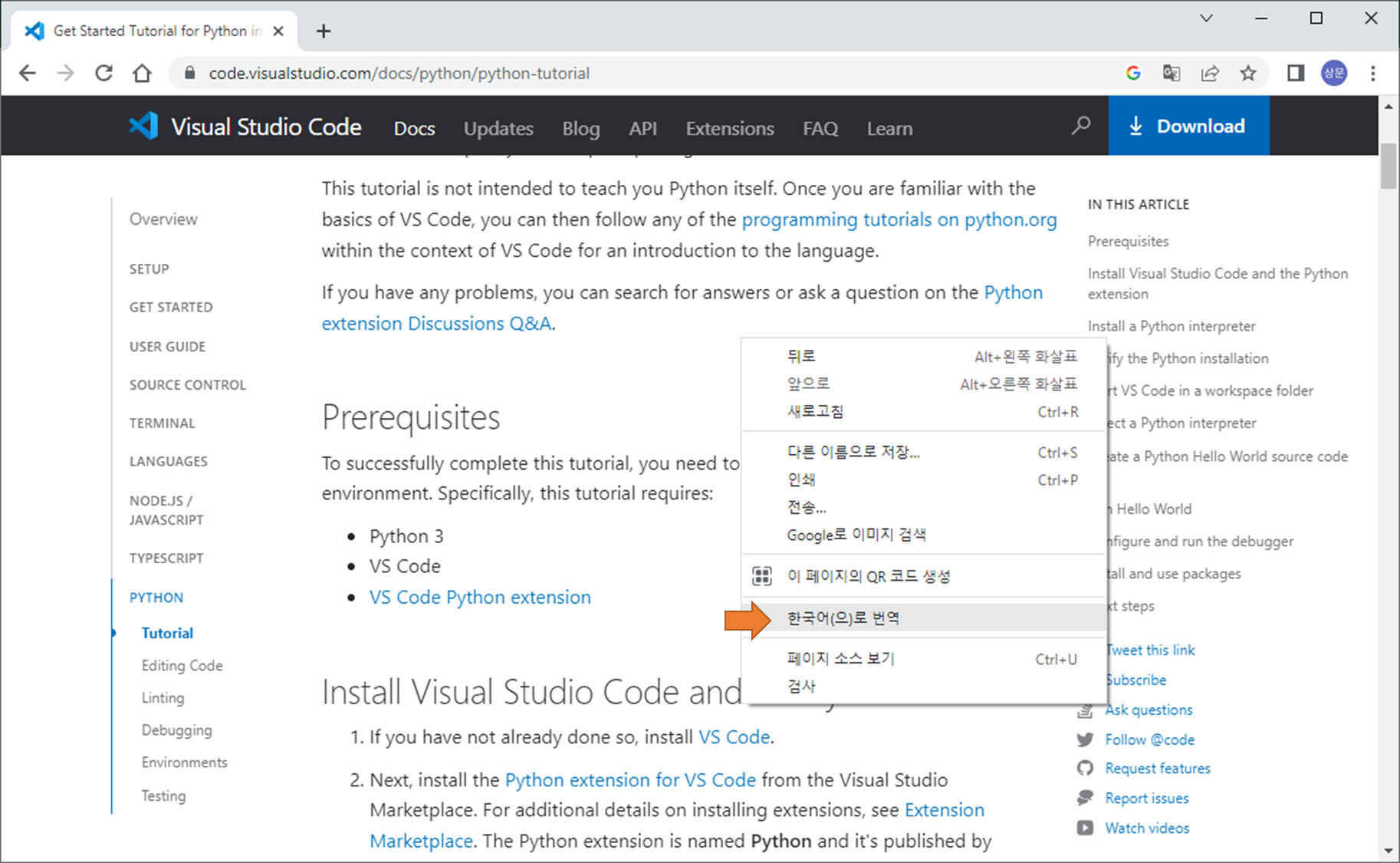
Task: Open the Extensions nav item
Action: 730,128
